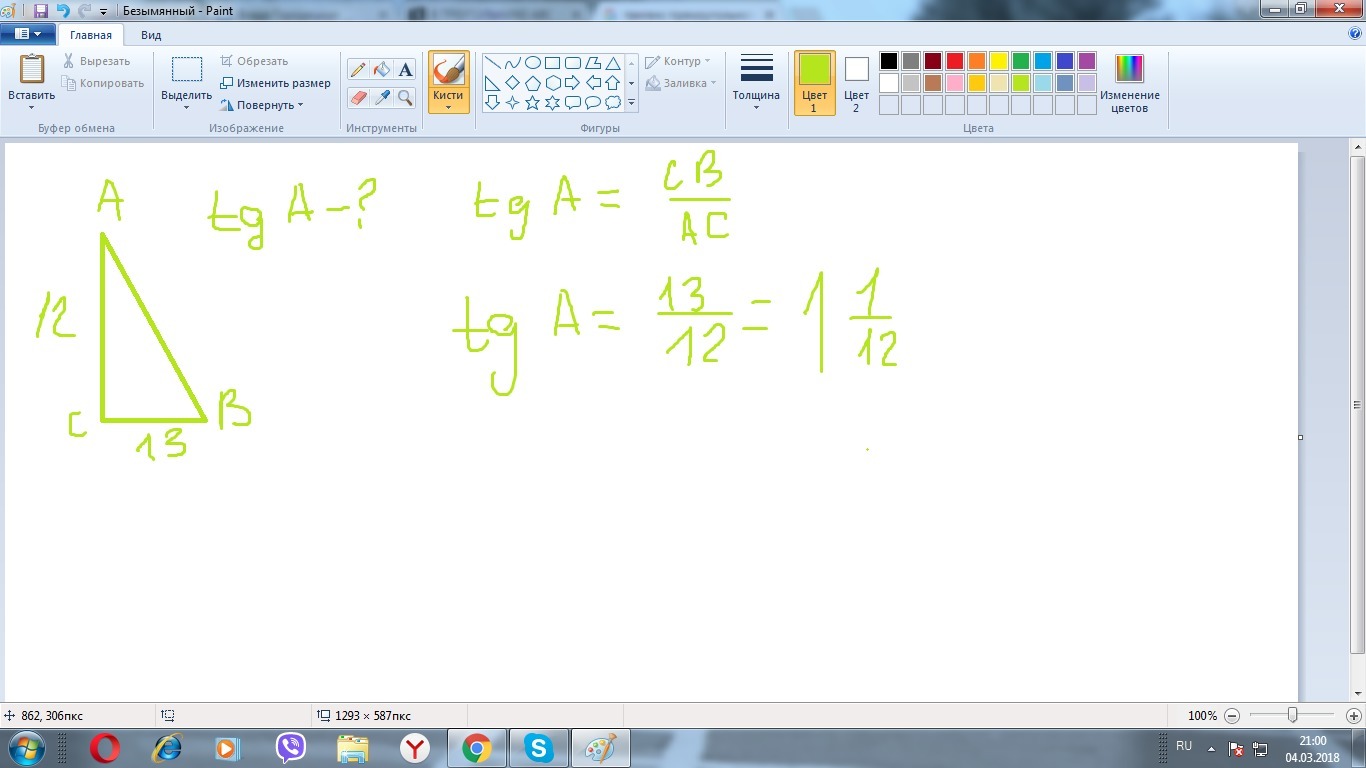Click the Undo arrow in title bar
The width and height of the screenshot is (1366, 768).
(63, 11)
